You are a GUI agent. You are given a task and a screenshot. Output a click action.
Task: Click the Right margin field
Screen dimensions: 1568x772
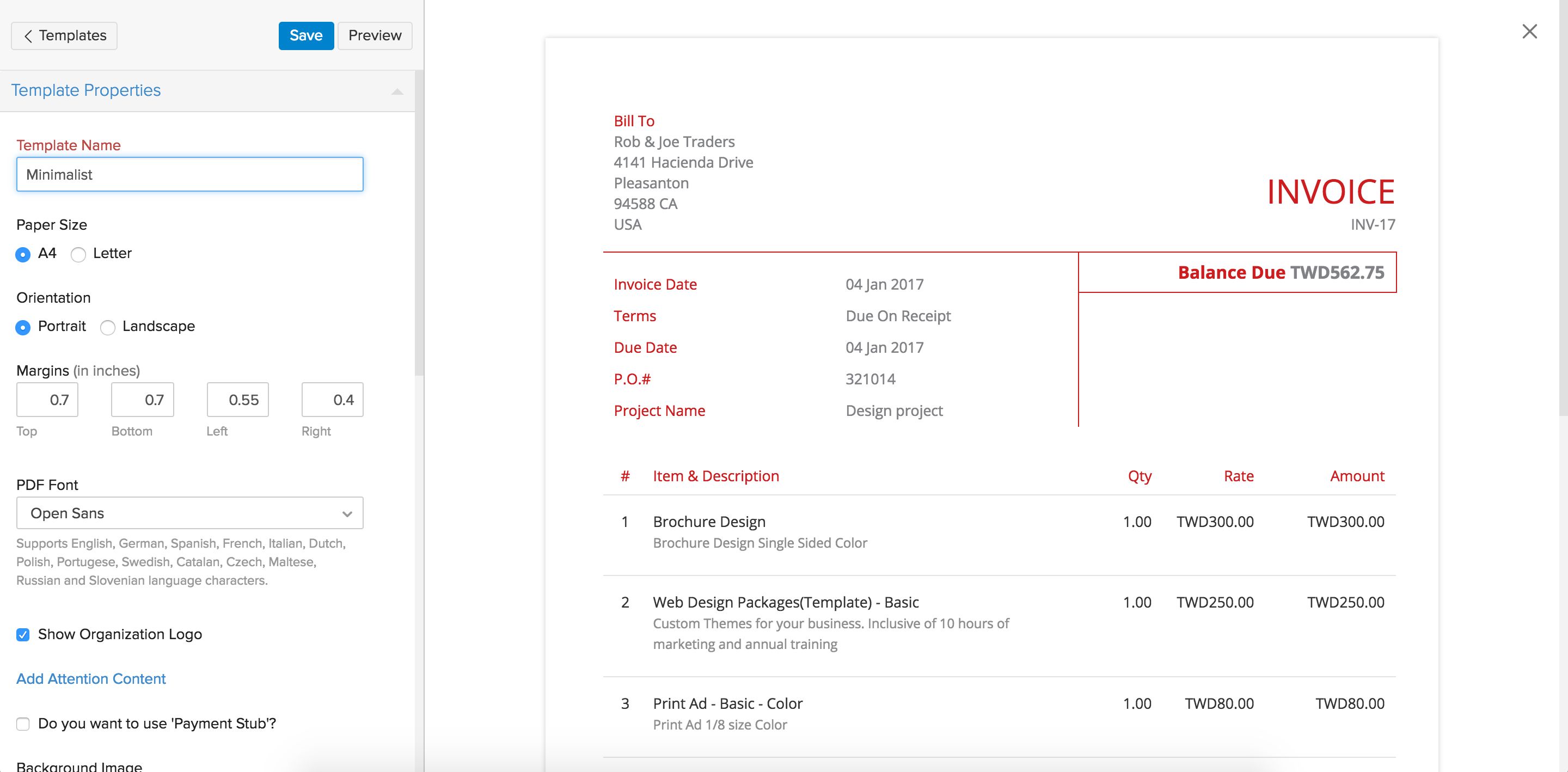coord(332,400)
